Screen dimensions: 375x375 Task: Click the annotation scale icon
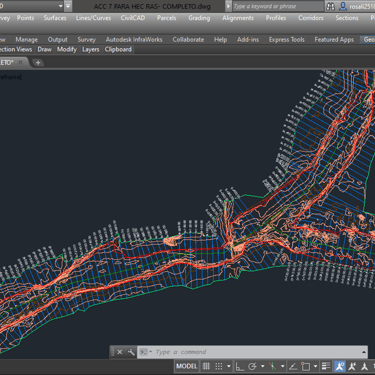tap(365, 366)
